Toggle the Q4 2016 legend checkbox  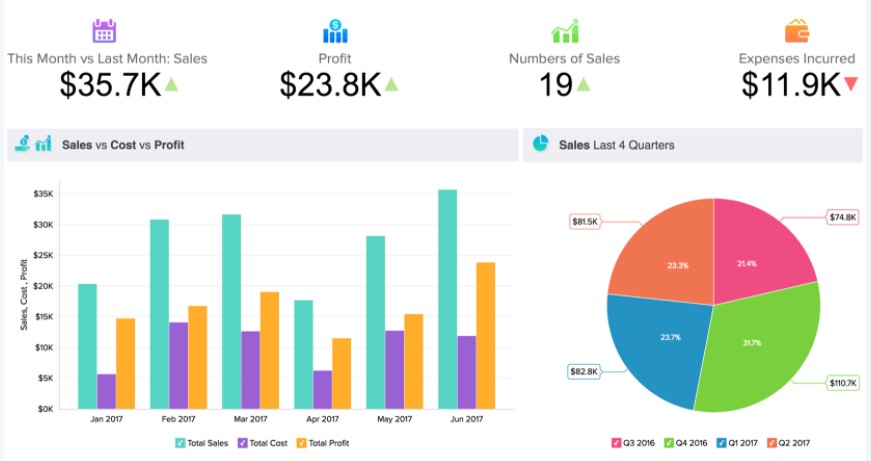(x=671, y=442)
